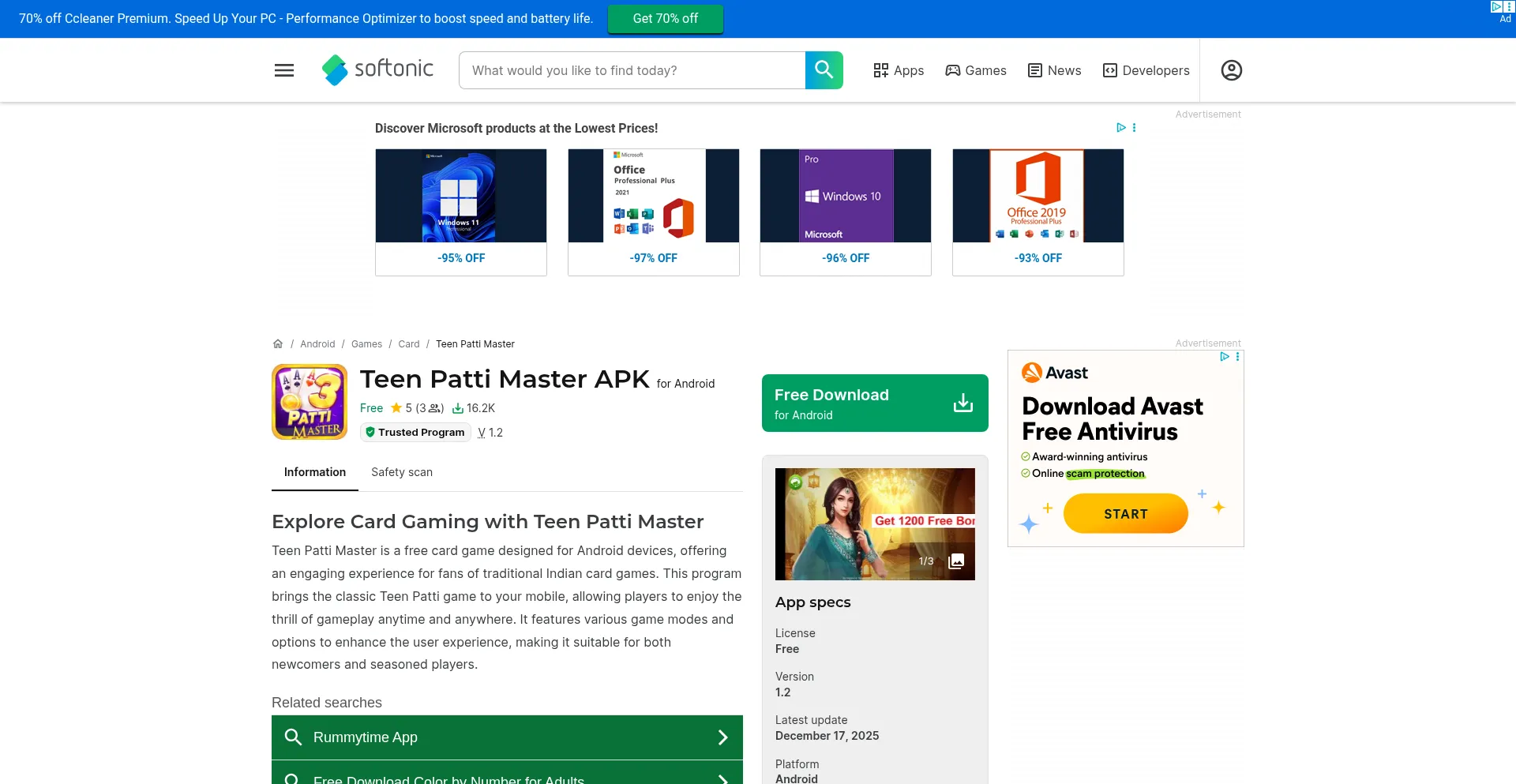Click the Developers section icon
Viewport: 1516px width, 784px height.
[x=1109, y=70]
